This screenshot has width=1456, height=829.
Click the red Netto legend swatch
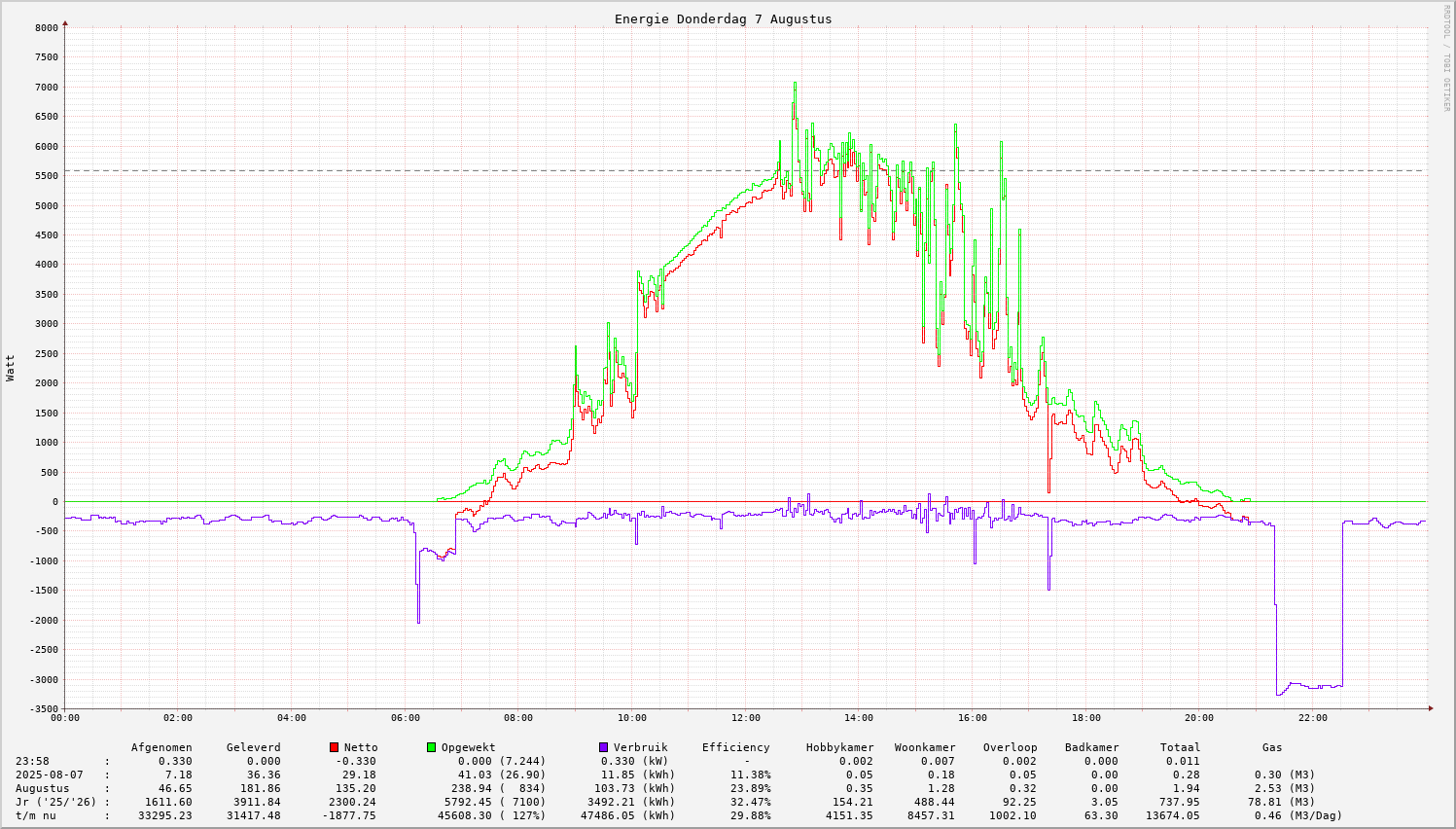click(x=334, y=747)
